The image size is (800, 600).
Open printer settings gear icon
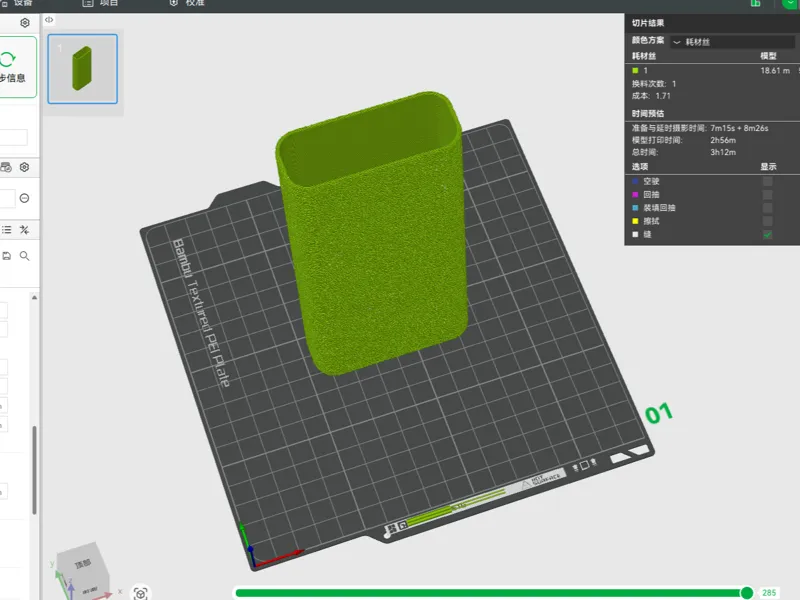24,23
